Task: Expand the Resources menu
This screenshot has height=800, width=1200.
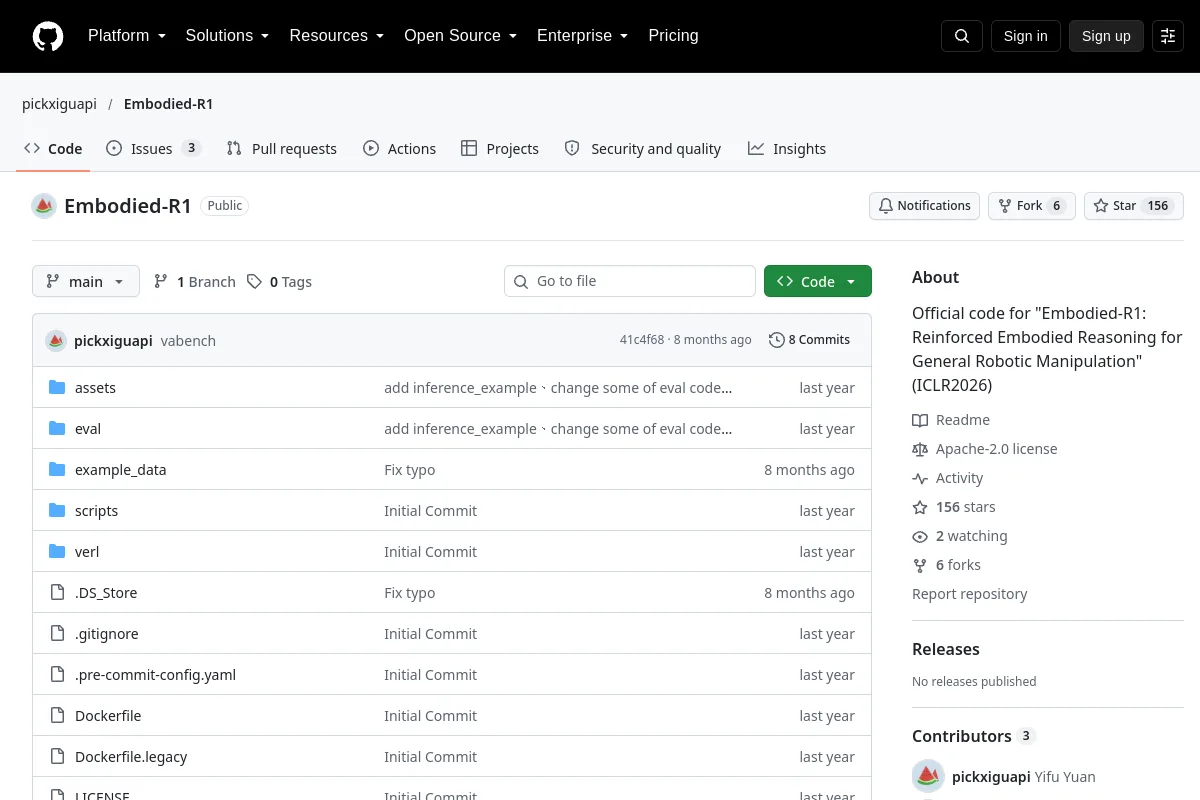Action: click(336, 36)
